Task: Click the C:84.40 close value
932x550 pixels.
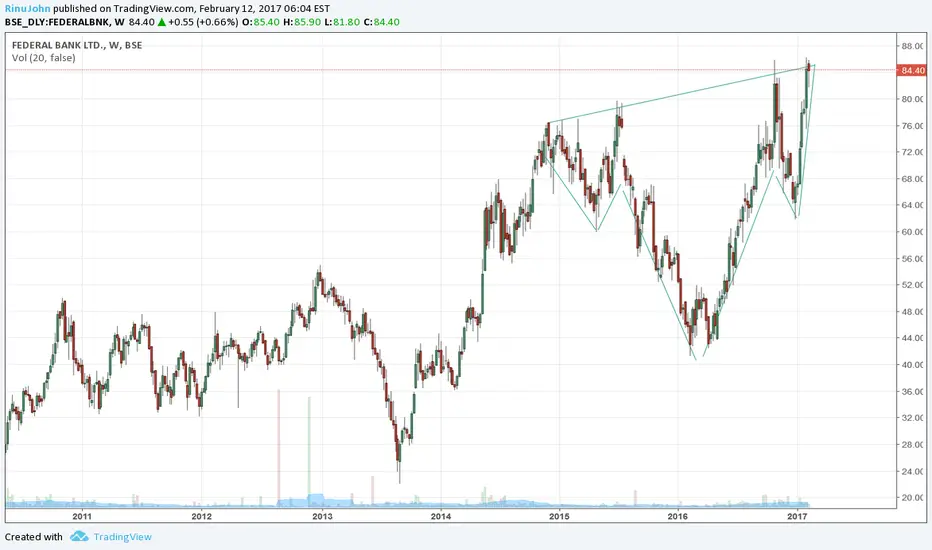Action: (x=382, y=22)
